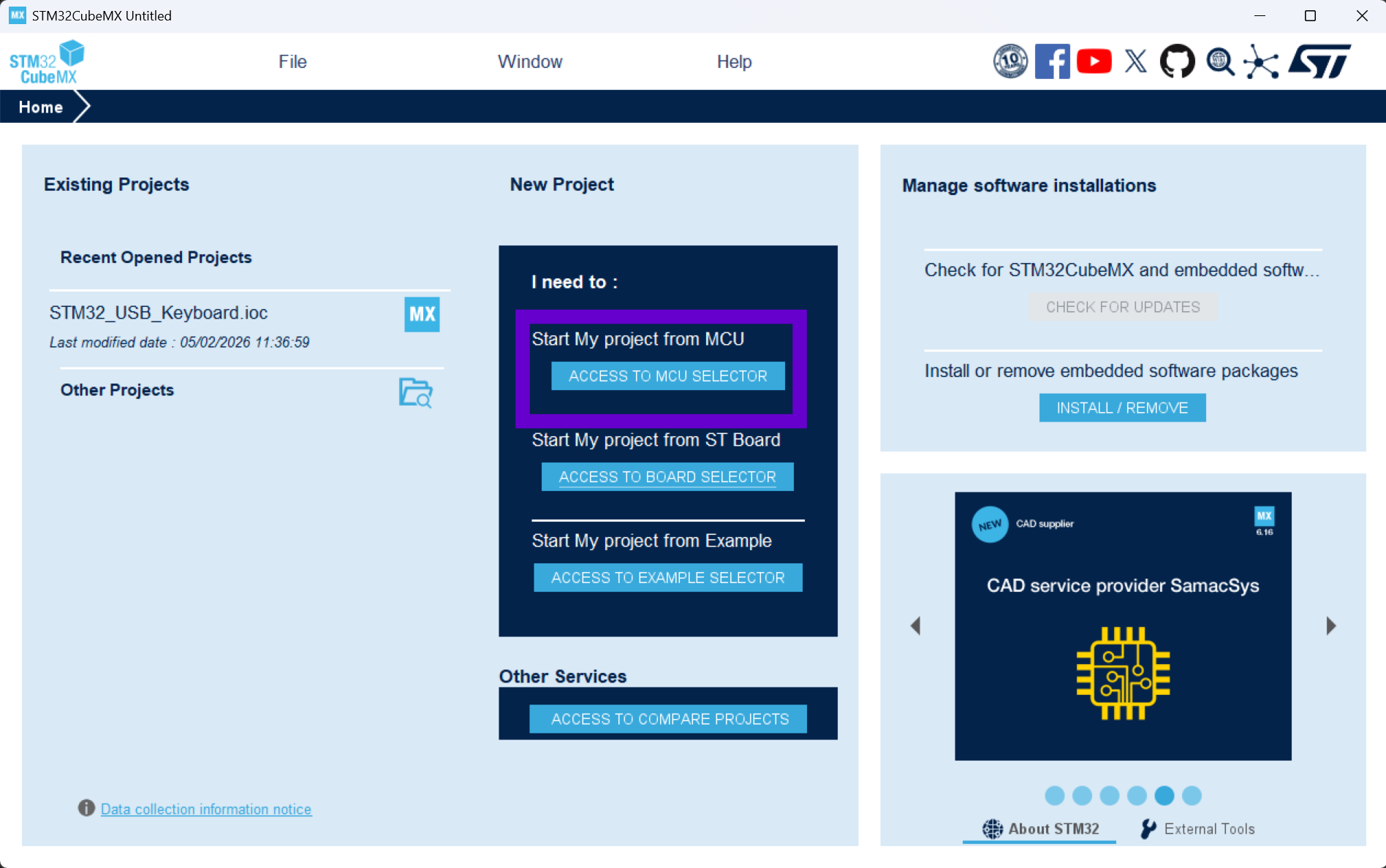
Task: Click ACCESS TO BOARD SELECTOR button
Action: 667,477
